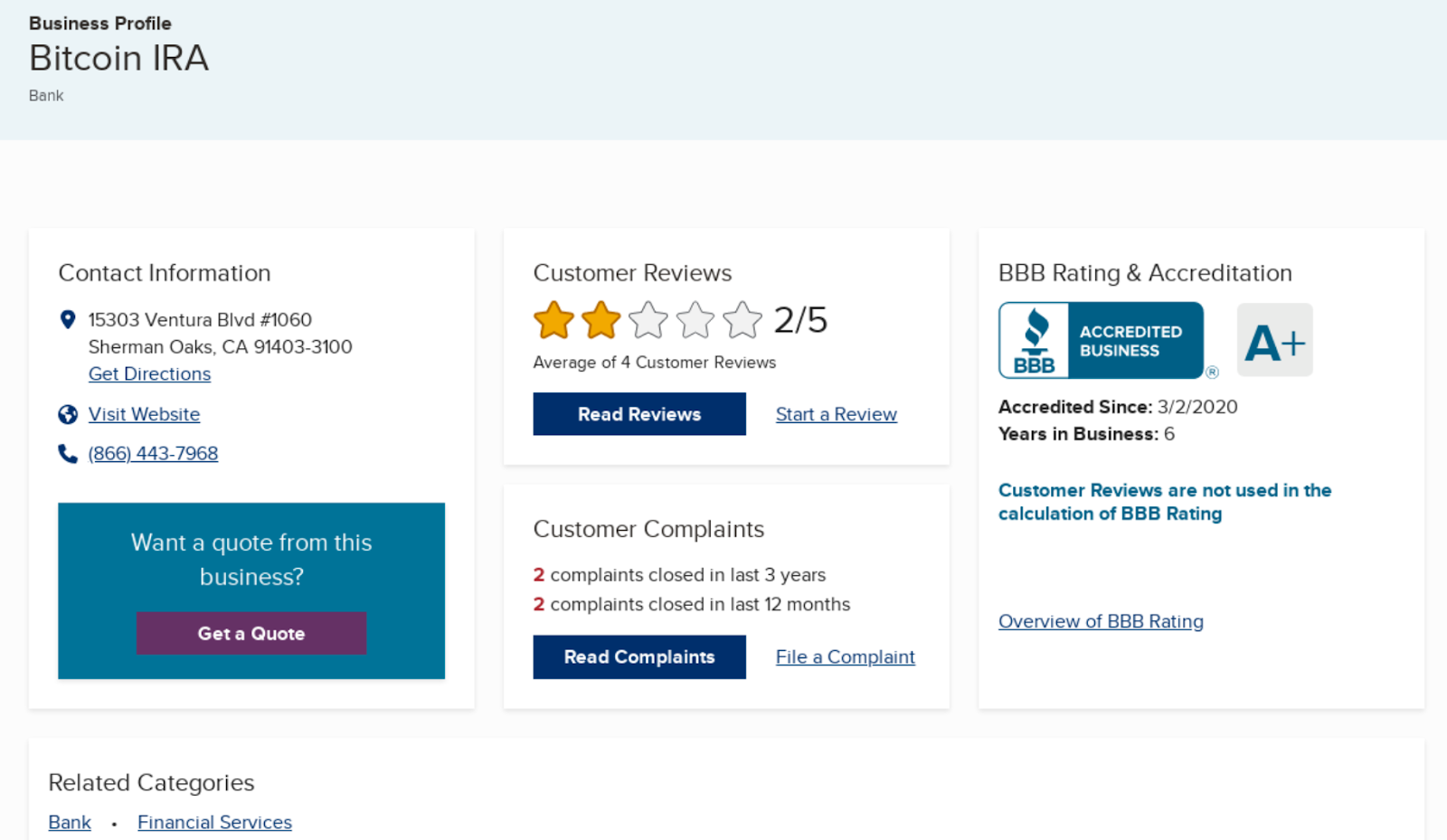Open the Overview of BBB Rating link
1447x840 pixels.
pos(1101,621)
